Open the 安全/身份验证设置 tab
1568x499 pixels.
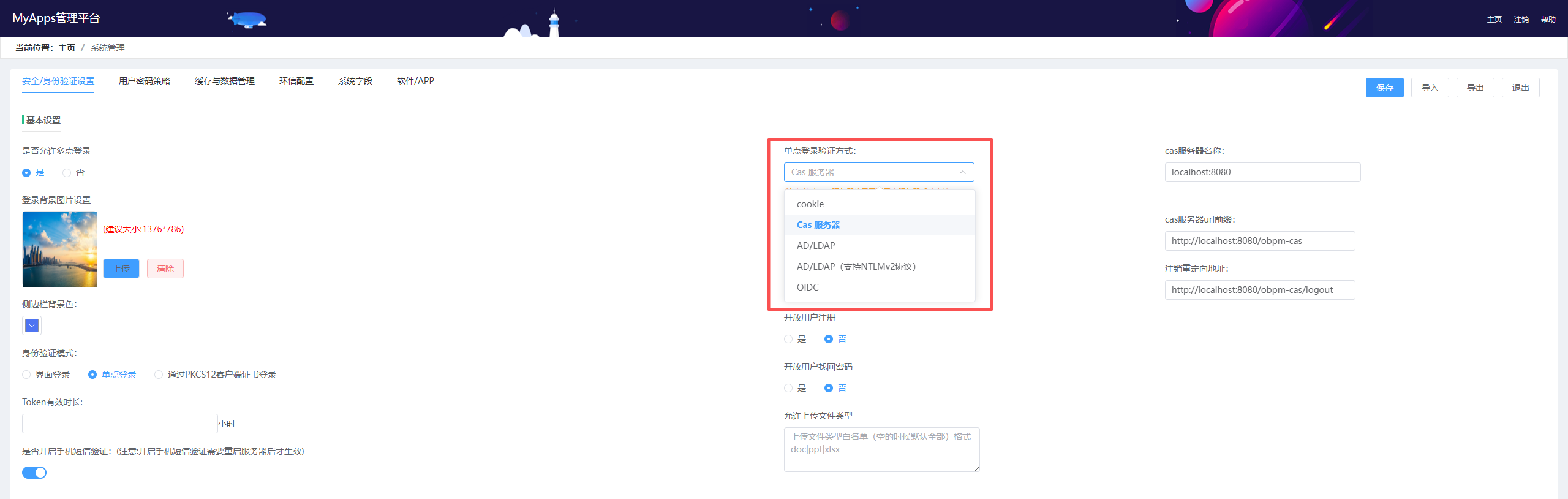click(x=58, y=81)
